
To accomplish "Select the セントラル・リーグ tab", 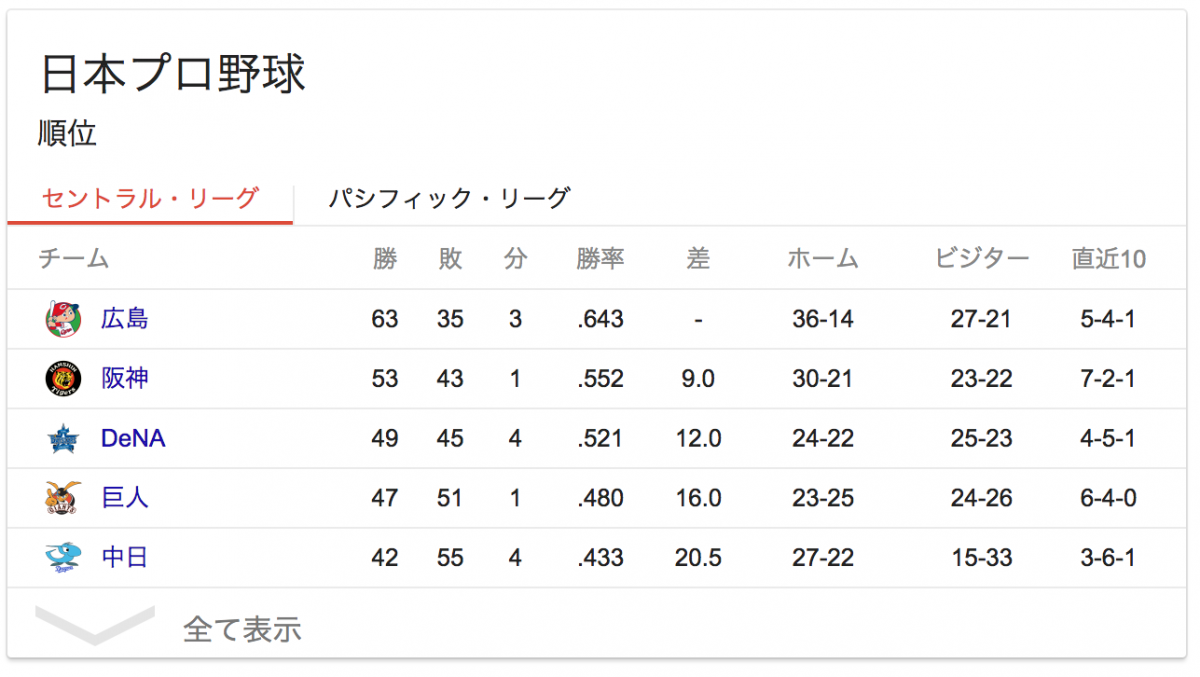I will point(150,198).
